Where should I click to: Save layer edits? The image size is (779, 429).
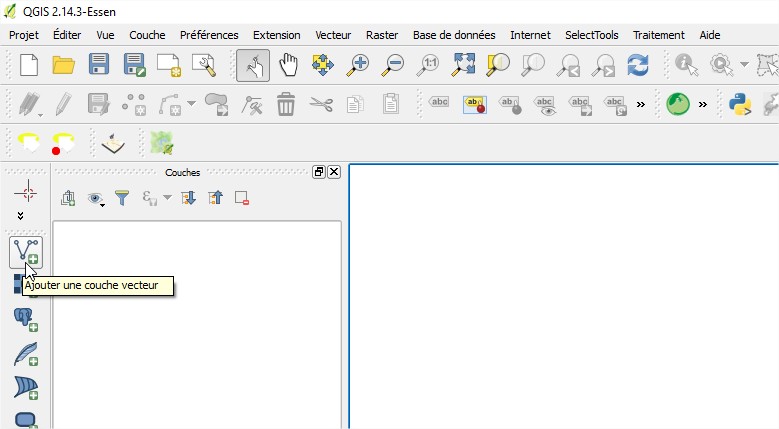click(98, 105)
